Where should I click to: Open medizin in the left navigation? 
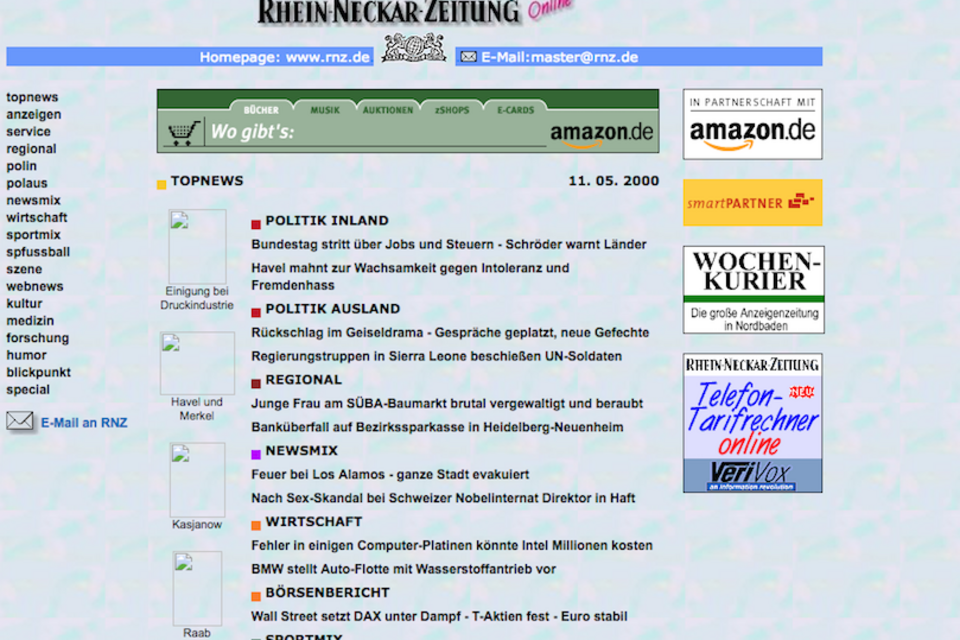point(30,320)
